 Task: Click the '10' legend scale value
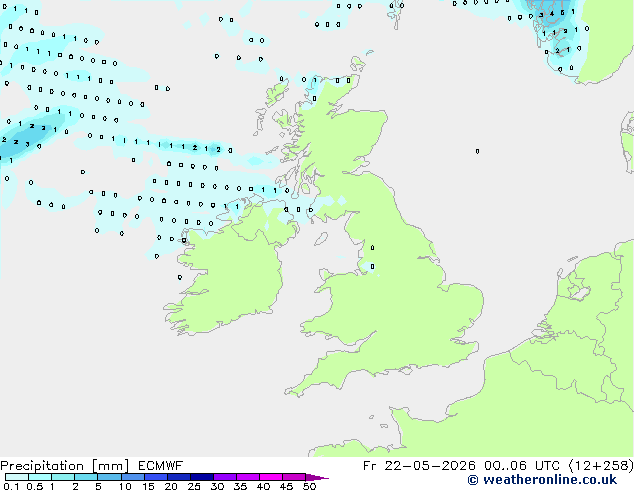[125, 486]
